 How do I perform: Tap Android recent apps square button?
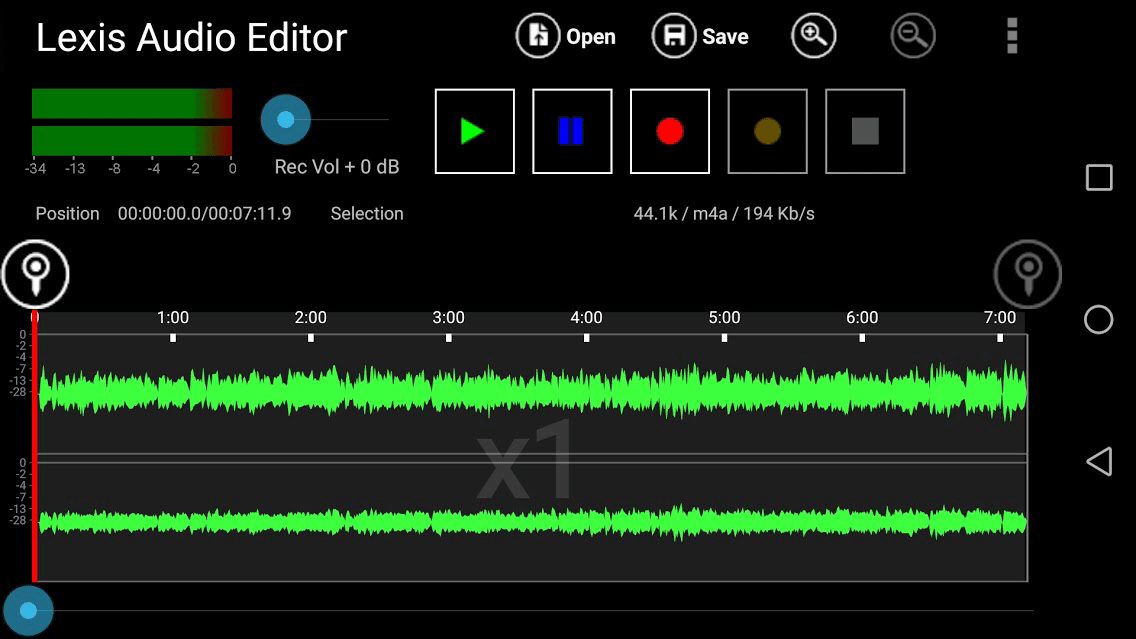pos(1099,178)
